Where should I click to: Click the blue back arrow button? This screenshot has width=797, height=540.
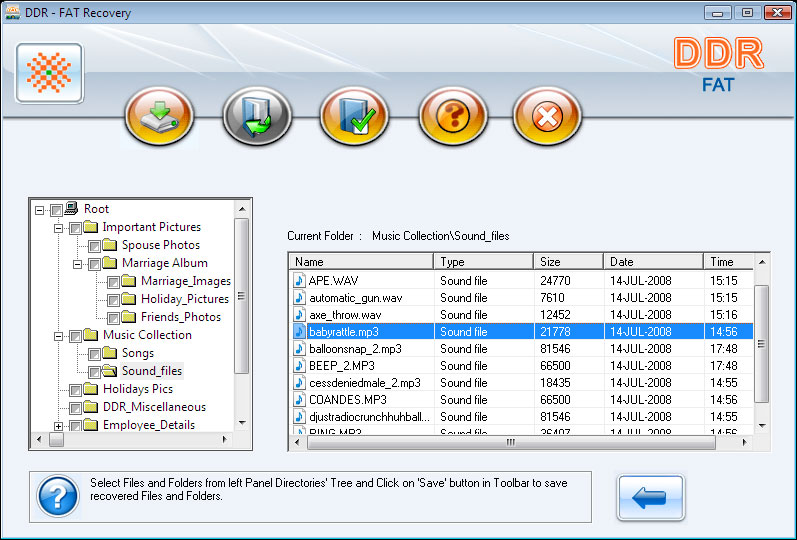coord(650,497)
